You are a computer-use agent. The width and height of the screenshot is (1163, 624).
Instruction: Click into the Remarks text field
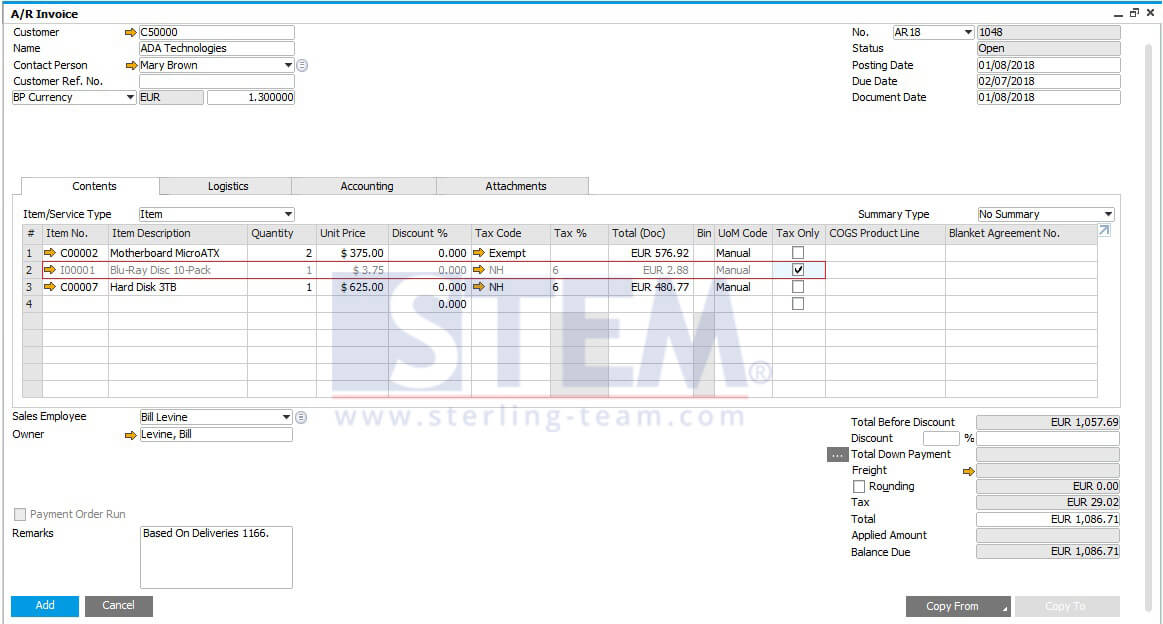pos(216,557)
